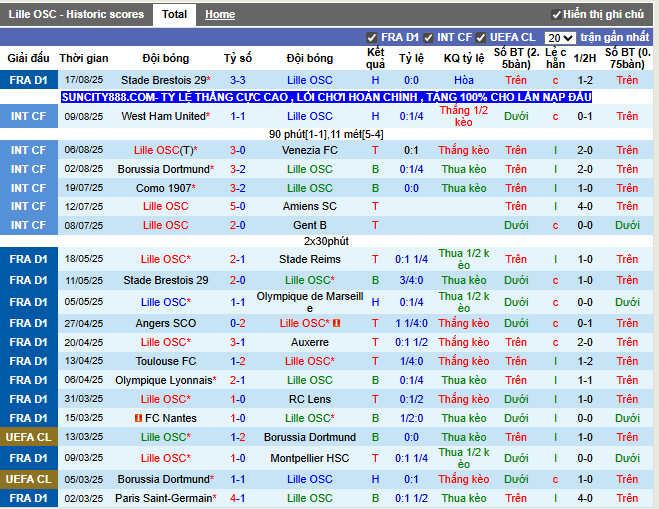This screenshot has width=659, height=509.
Task: Open Angers SCO team link
Action: click(x=166, y=323)
